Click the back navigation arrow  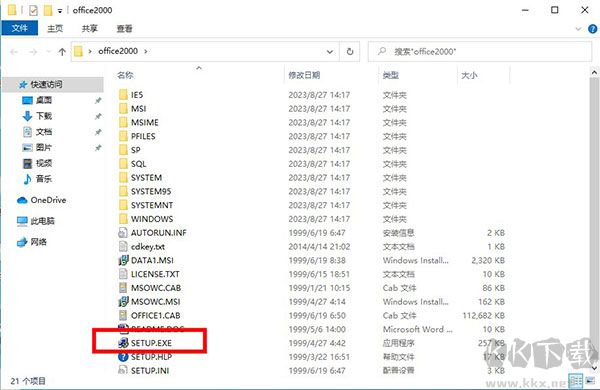pos(14,52)
